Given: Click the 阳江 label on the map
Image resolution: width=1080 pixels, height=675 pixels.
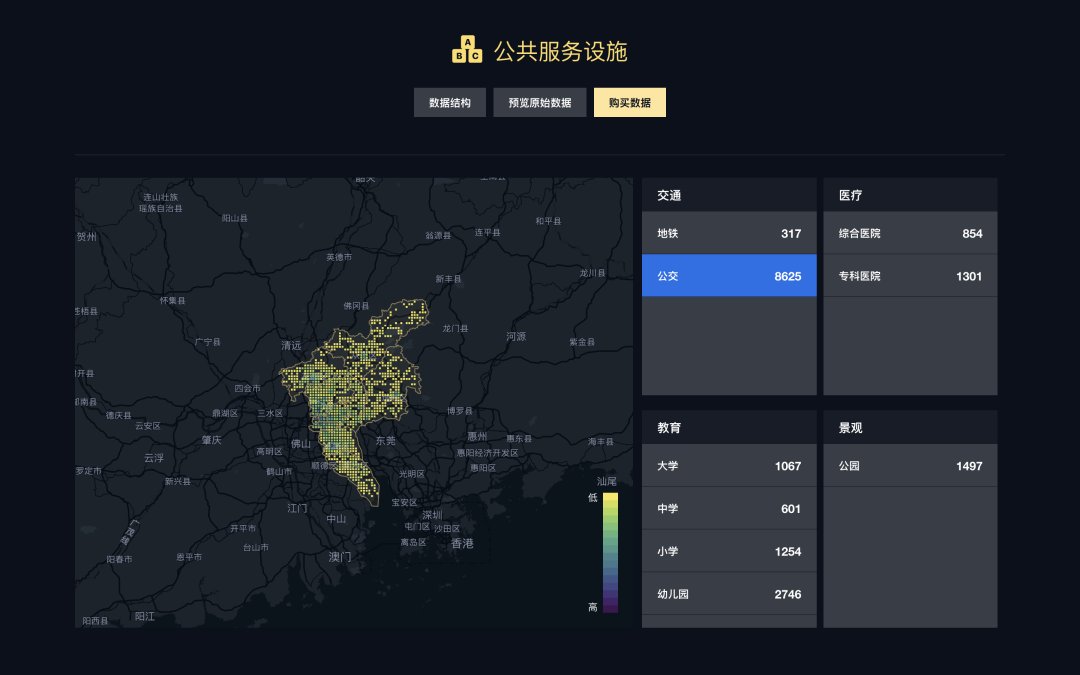Looking at the screenshot, I should [x=145, y=616].
